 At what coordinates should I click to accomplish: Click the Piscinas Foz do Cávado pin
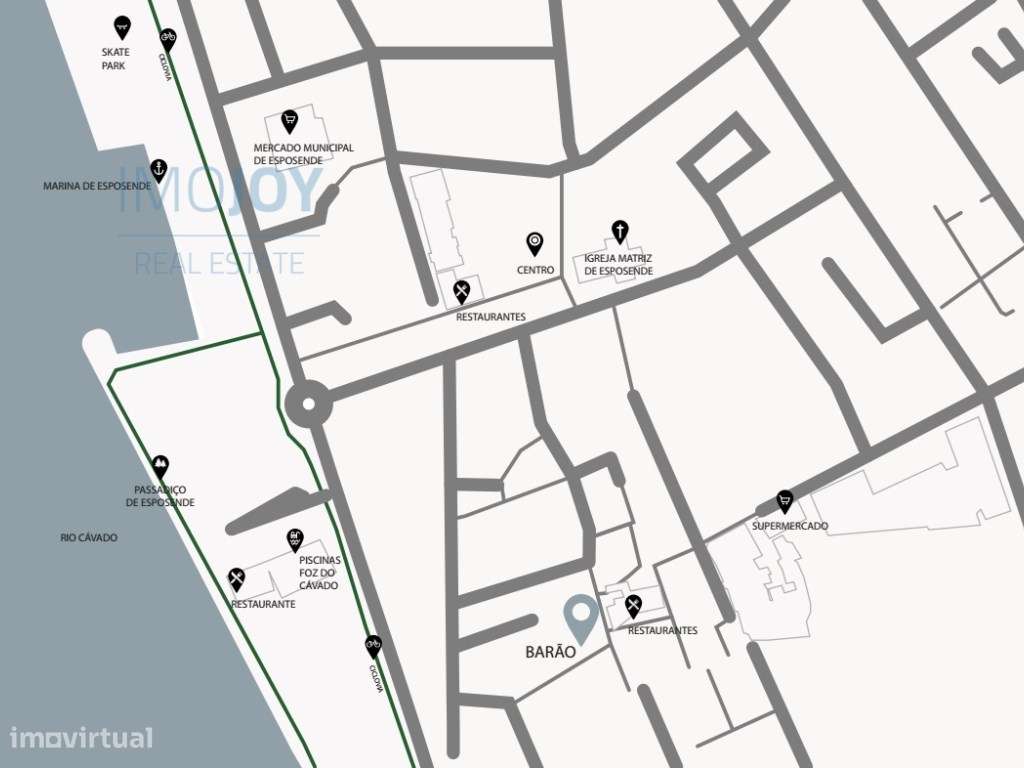296,540
